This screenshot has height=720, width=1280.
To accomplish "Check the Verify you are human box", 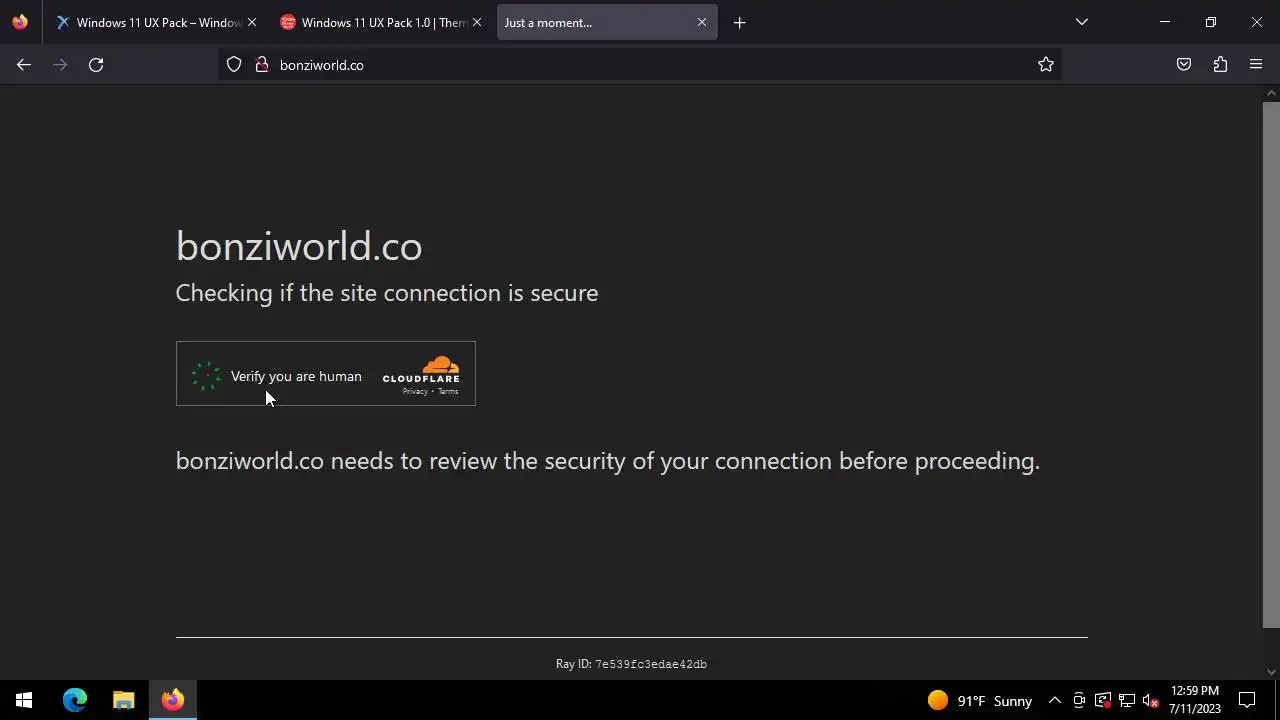I will tap(206, 376).
